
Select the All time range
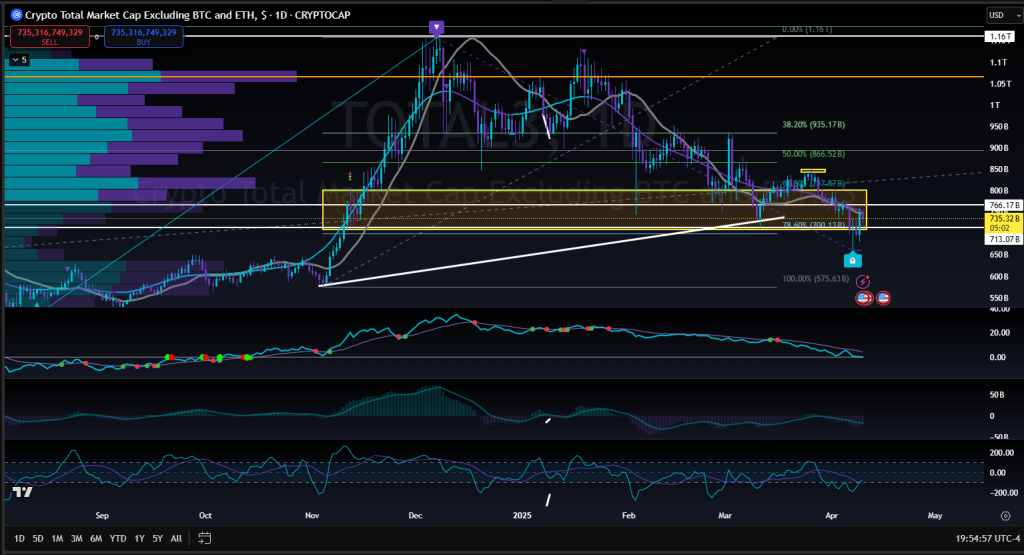[x=176, y=538]
